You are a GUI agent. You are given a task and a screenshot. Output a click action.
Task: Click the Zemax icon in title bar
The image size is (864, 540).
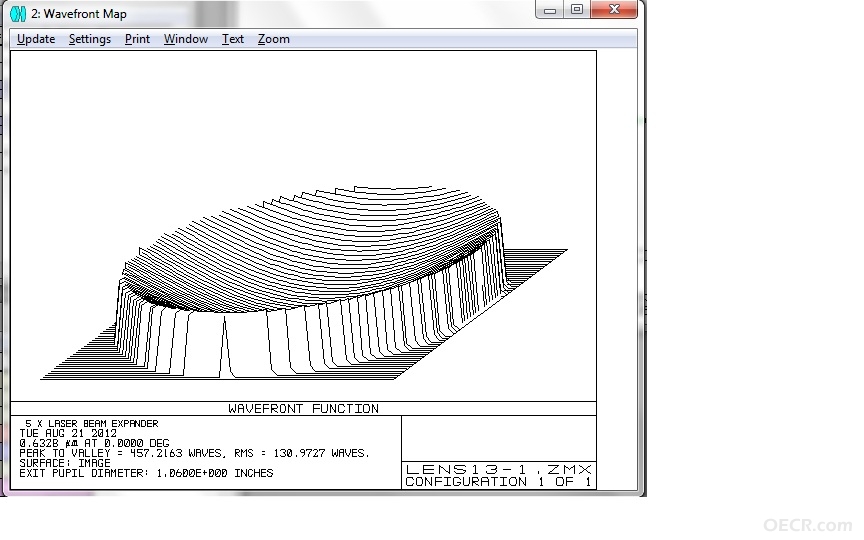18,14
